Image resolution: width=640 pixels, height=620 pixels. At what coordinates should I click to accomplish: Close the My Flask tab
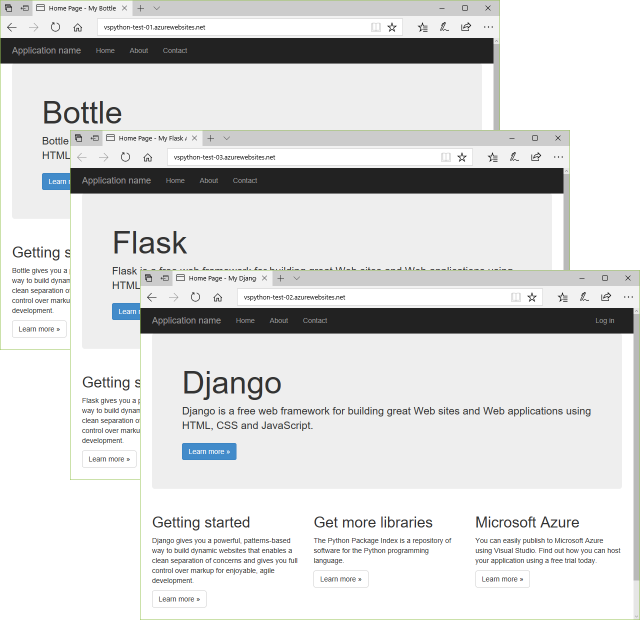[195, 138]
